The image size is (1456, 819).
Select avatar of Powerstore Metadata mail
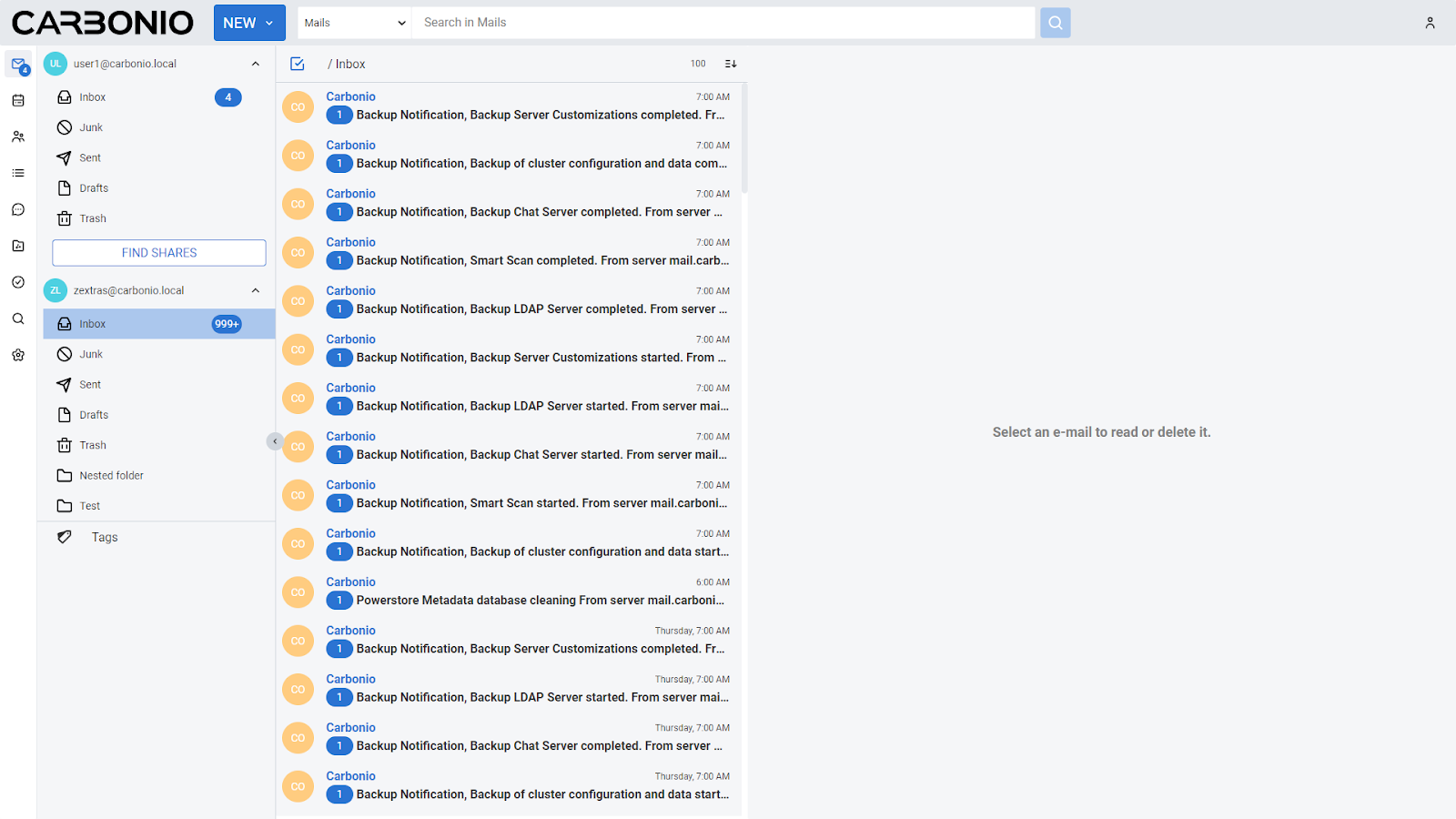[298, 592]
